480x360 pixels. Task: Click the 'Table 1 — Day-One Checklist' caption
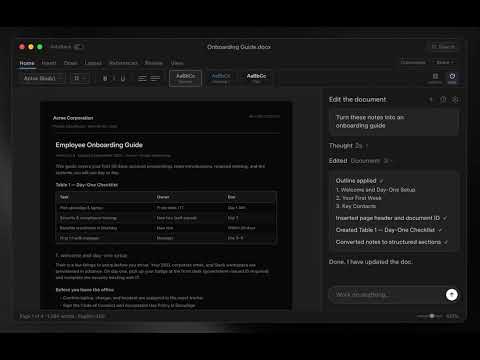[87, 185]
